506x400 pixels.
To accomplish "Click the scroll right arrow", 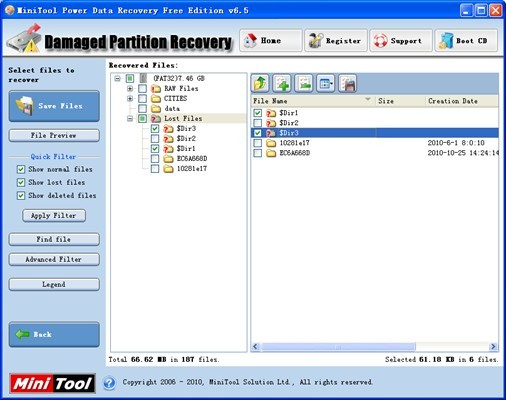I will pos(493,347).
